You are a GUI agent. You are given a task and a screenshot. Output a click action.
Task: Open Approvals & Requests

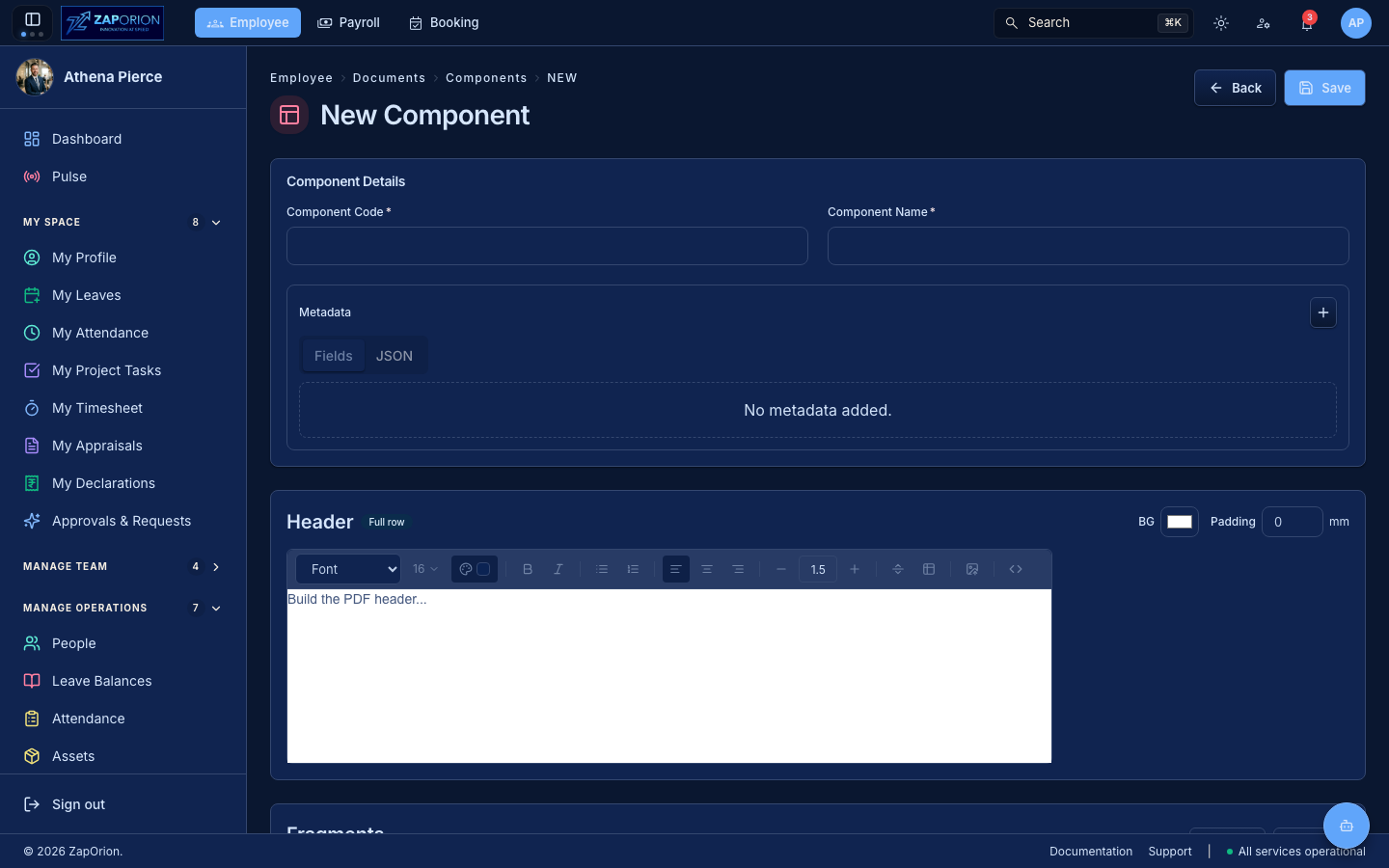[123, 521]
